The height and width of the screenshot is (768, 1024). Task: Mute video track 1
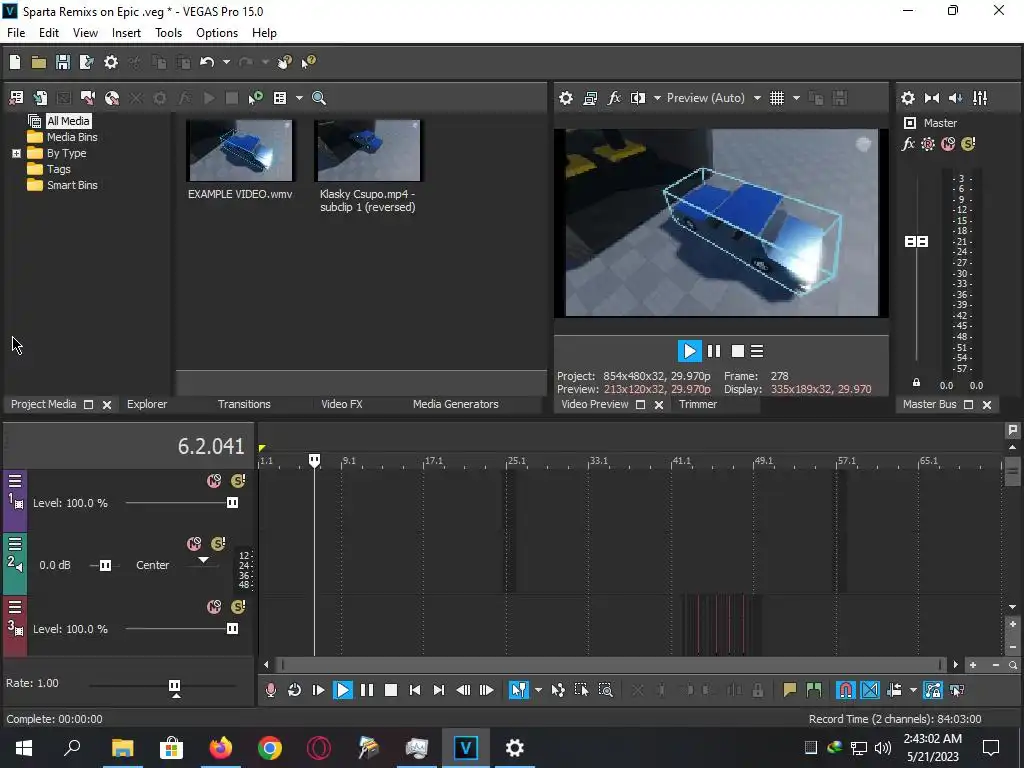click(x=214, y=481)
